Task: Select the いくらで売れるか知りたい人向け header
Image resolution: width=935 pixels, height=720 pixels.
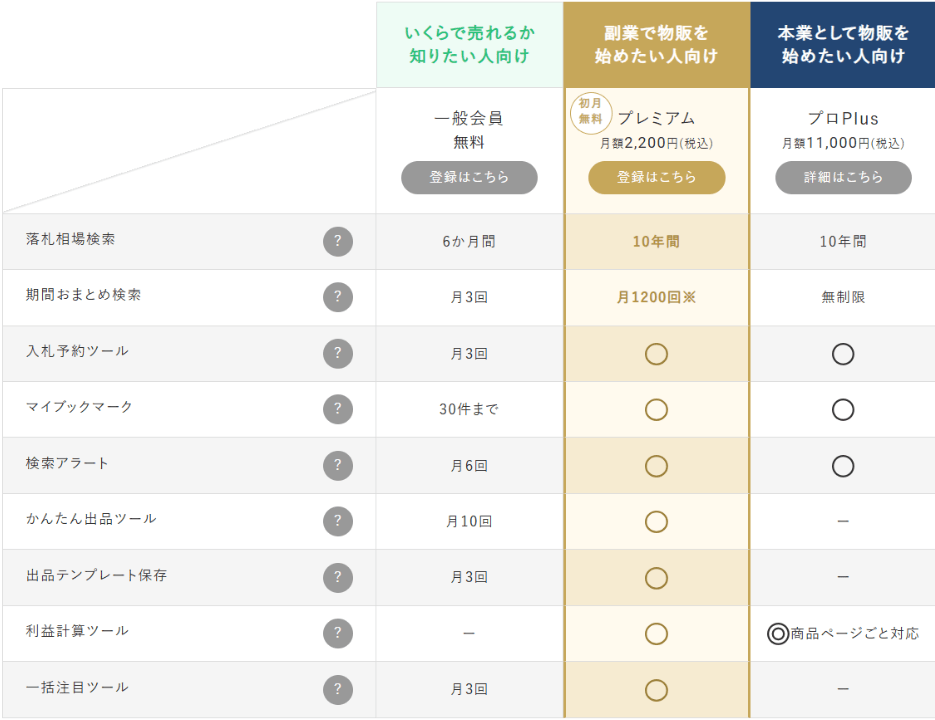Action: (469, 44)
